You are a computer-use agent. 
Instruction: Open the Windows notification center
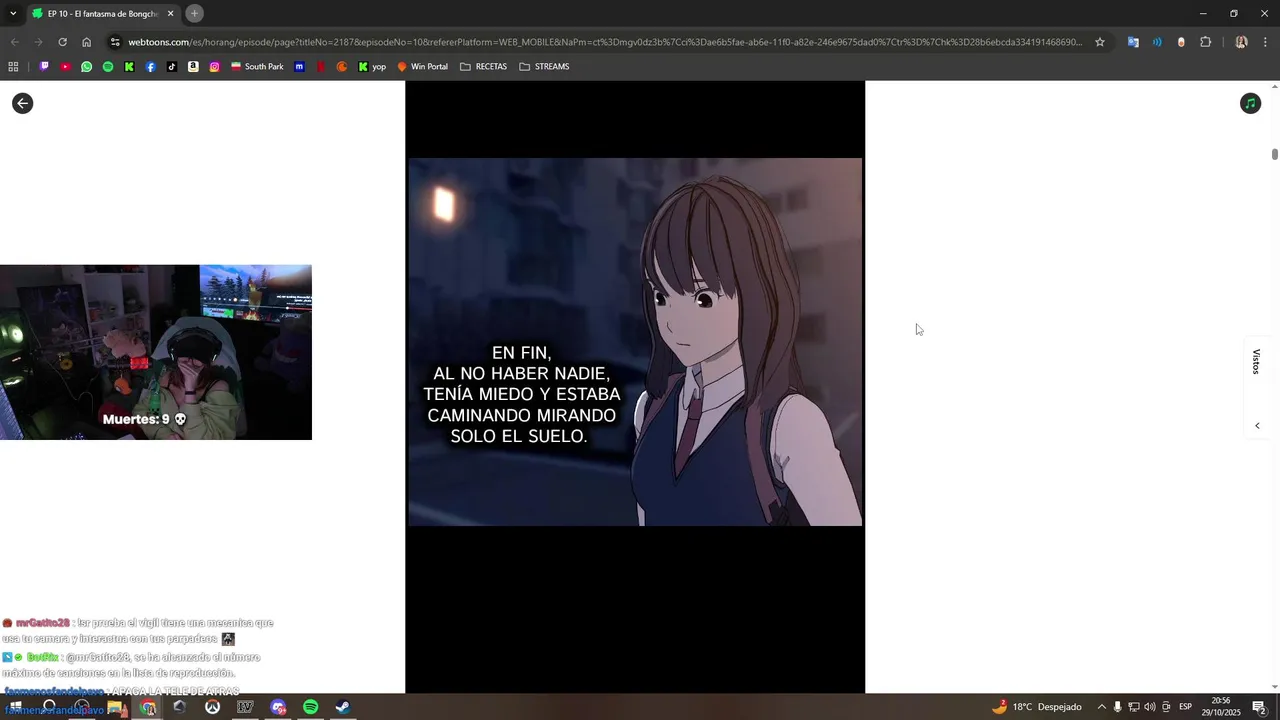pyautogui.click(x=1259, y=707)
